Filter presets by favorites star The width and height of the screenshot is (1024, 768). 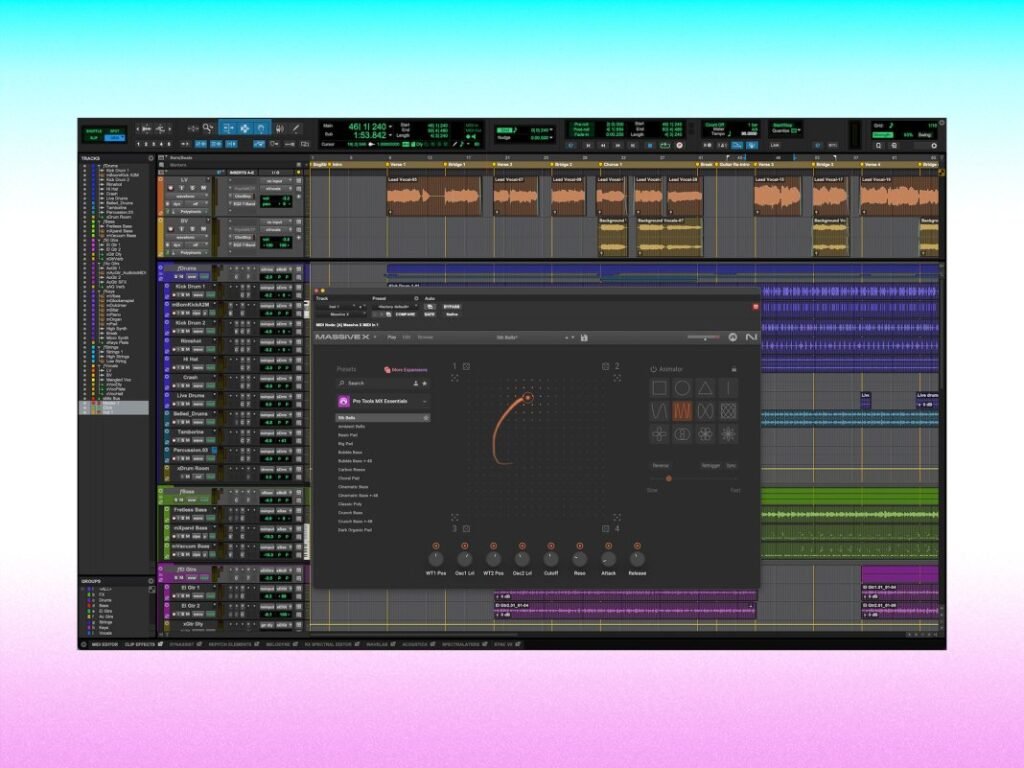coord(424,383)
